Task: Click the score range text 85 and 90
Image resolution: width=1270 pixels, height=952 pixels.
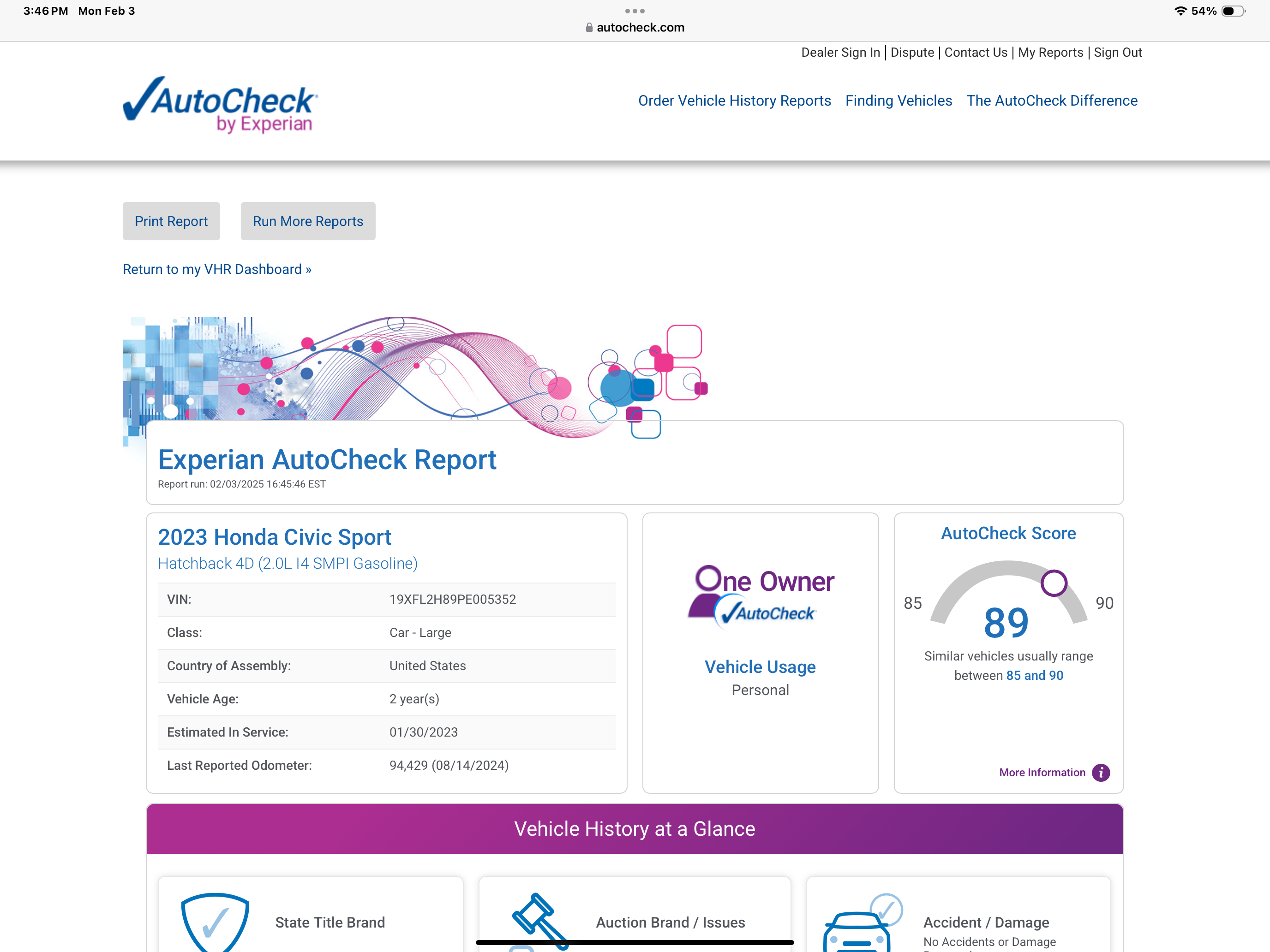Action: coord(1035,675)
